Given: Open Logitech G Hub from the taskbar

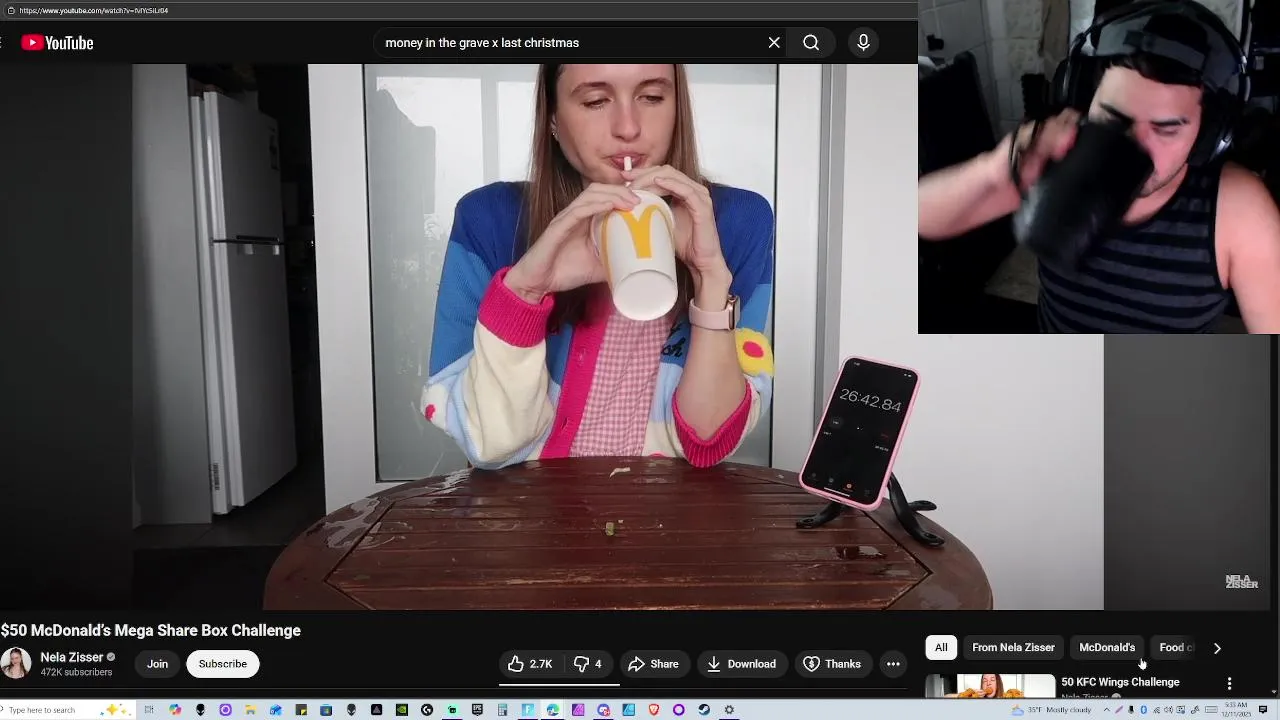Looking at the screenshot, I should click(427, 710).
